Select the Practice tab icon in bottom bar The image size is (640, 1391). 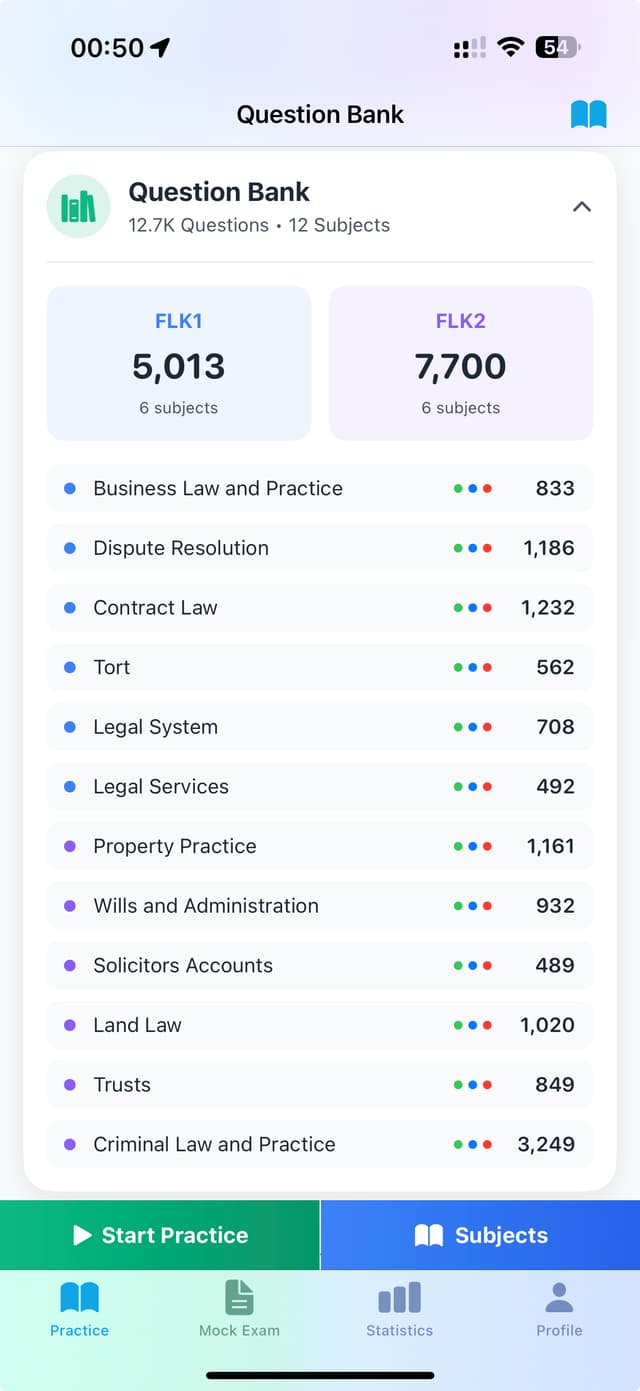pos(79,1297)
